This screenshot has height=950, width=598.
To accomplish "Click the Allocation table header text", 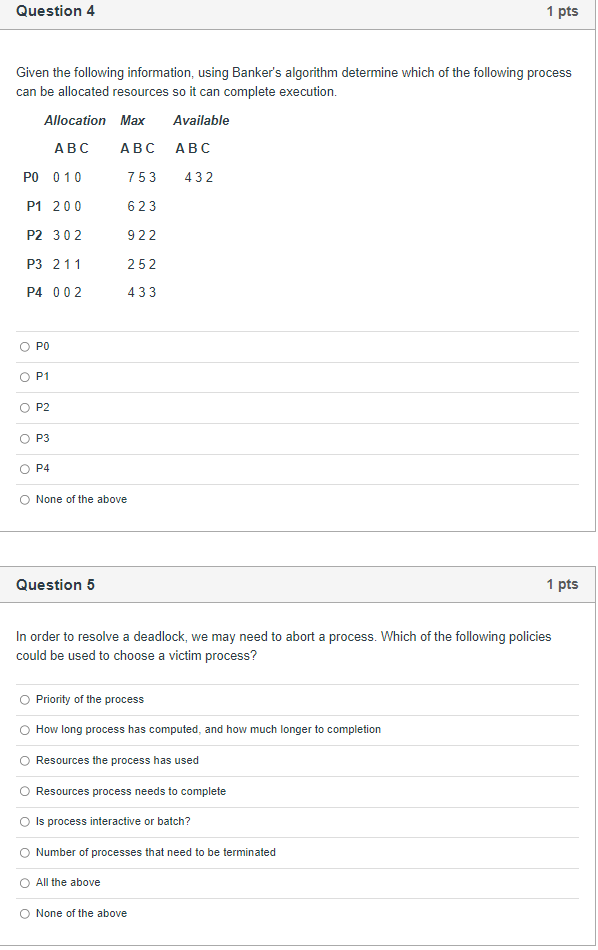I will 75,120.
